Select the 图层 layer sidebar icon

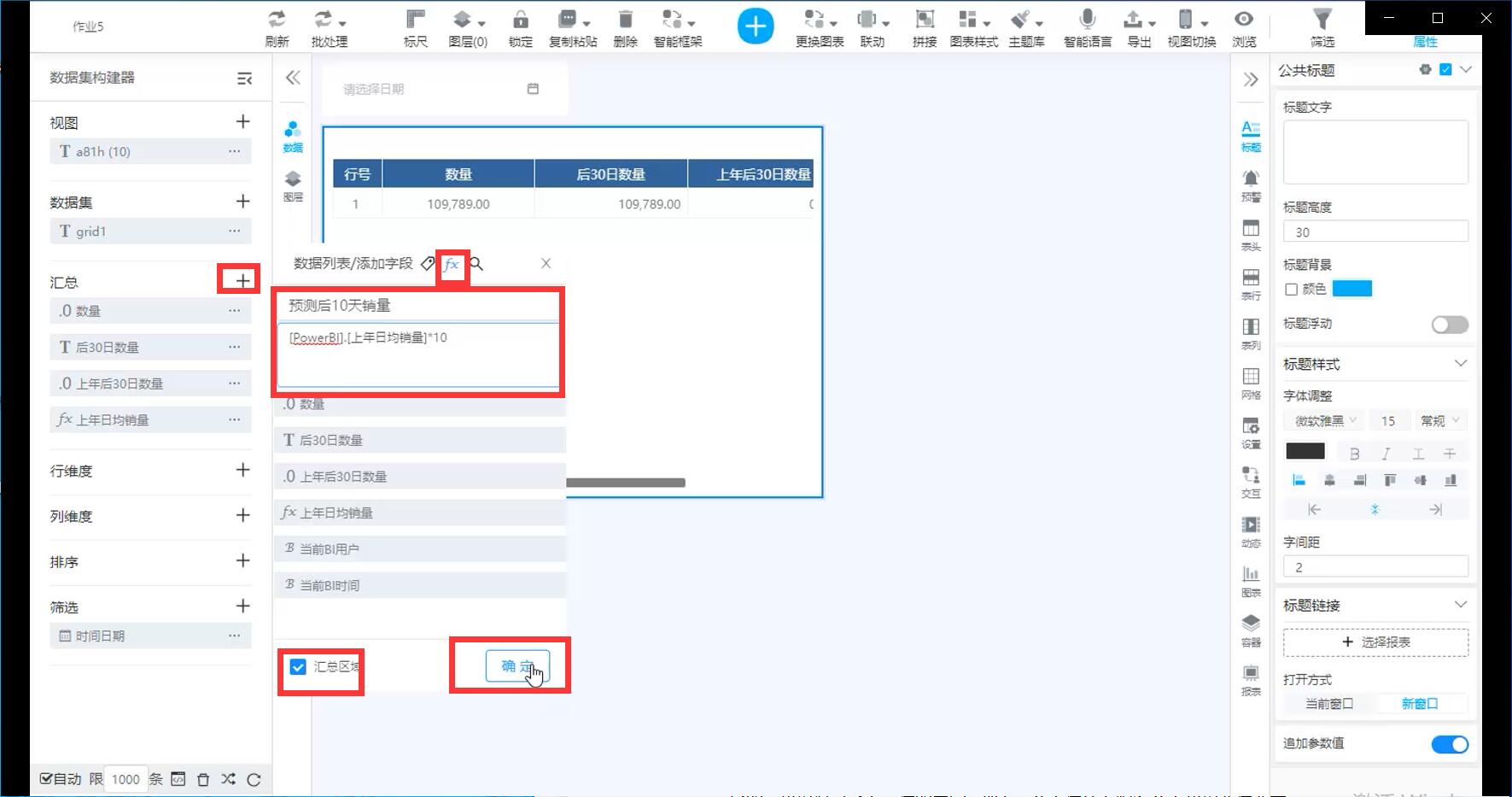293,185
